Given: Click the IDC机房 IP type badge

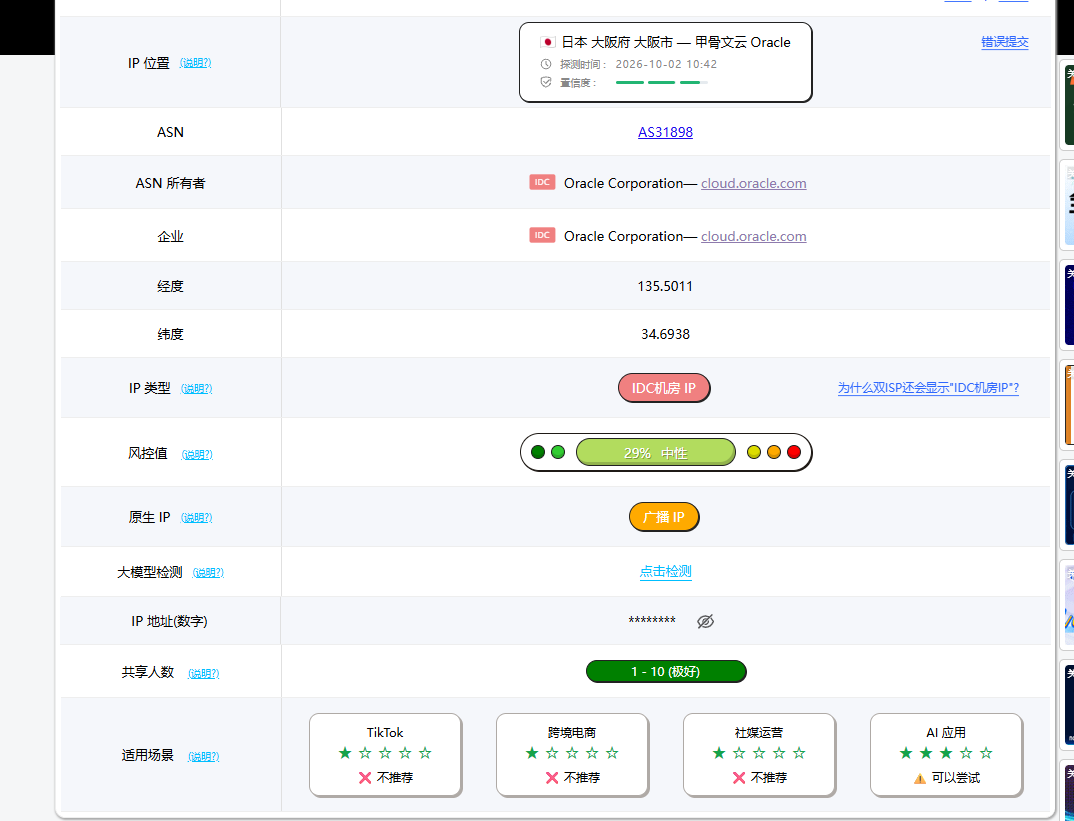Looking at the screenshot, I should [664, 388].
